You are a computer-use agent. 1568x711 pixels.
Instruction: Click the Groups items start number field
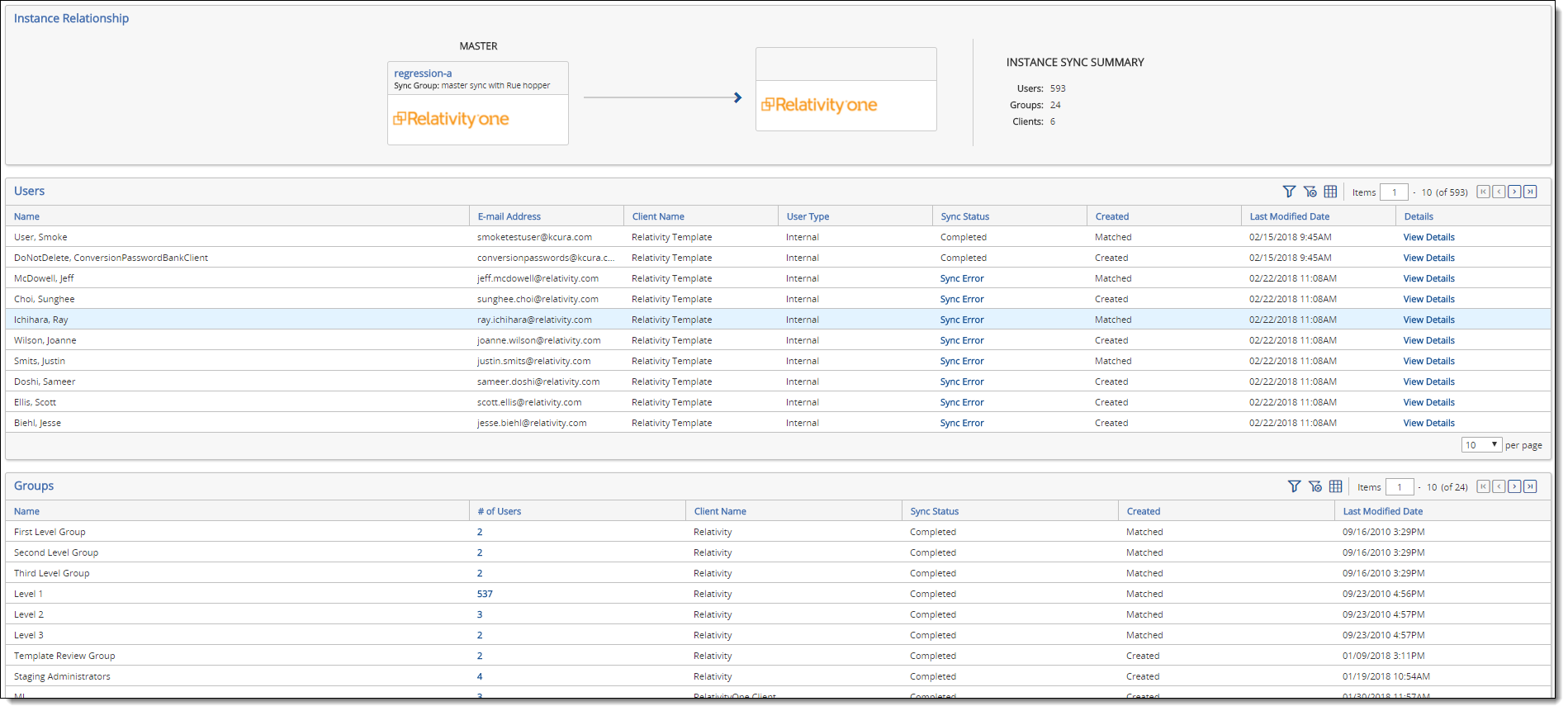pos(1399,487)
